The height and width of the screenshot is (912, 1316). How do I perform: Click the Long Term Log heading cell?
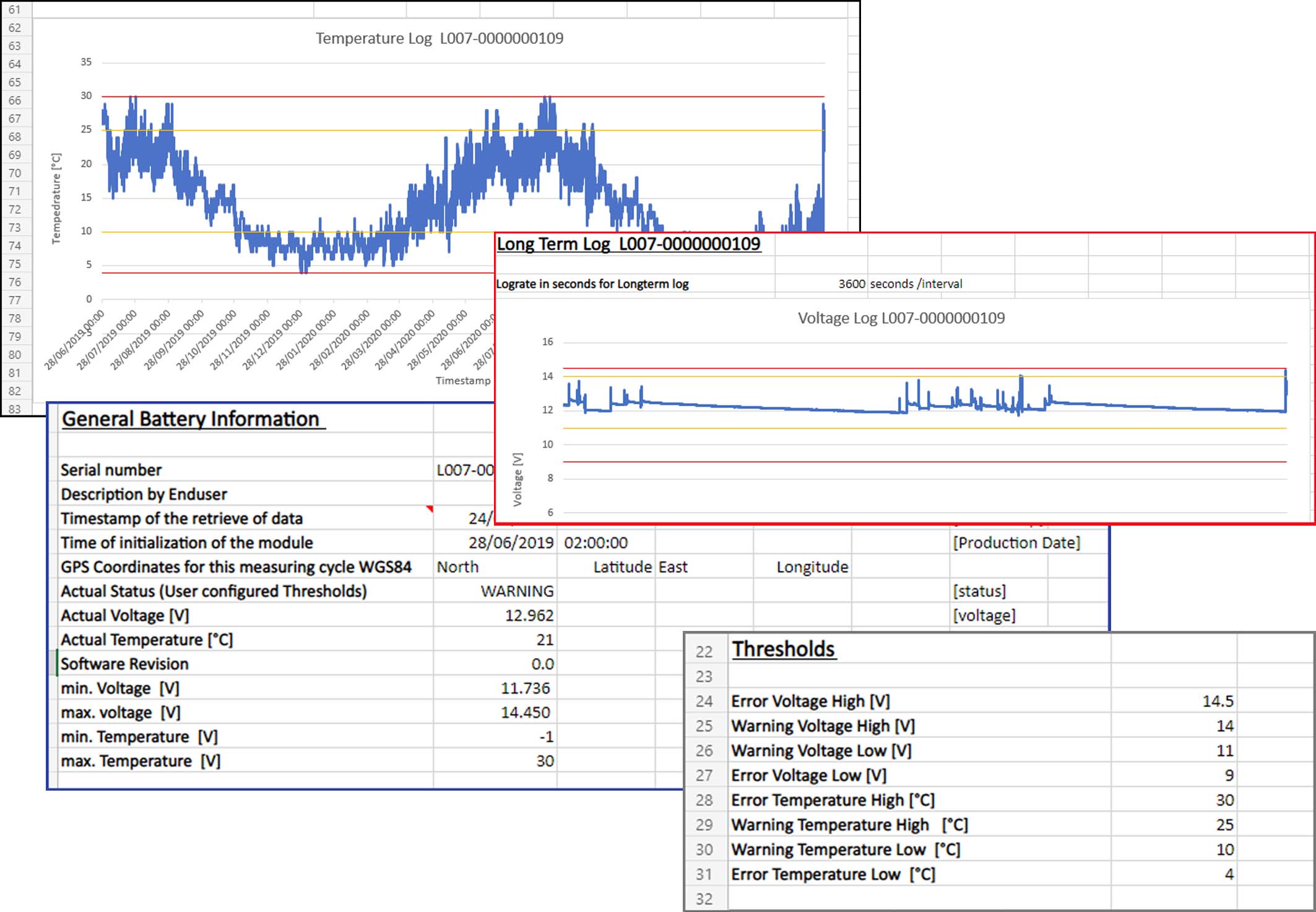(628, 244)
